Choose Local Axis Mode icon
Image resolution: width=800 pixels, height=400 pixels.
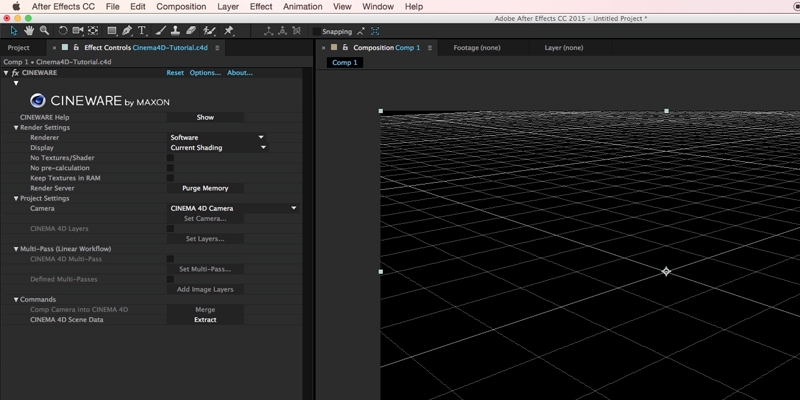(268, 31)
